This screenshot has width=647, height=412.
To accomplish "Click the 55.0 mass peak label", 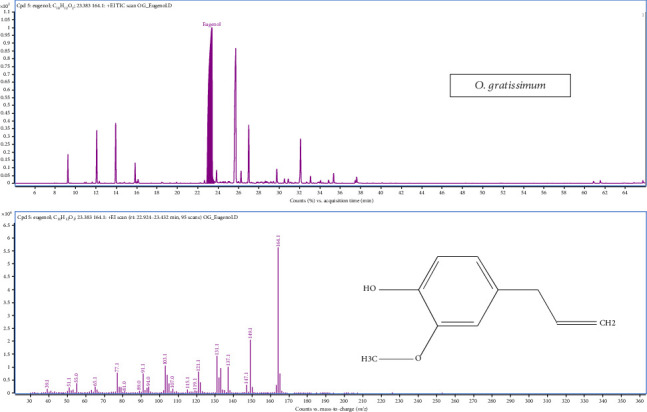I will tap(76, 378).
